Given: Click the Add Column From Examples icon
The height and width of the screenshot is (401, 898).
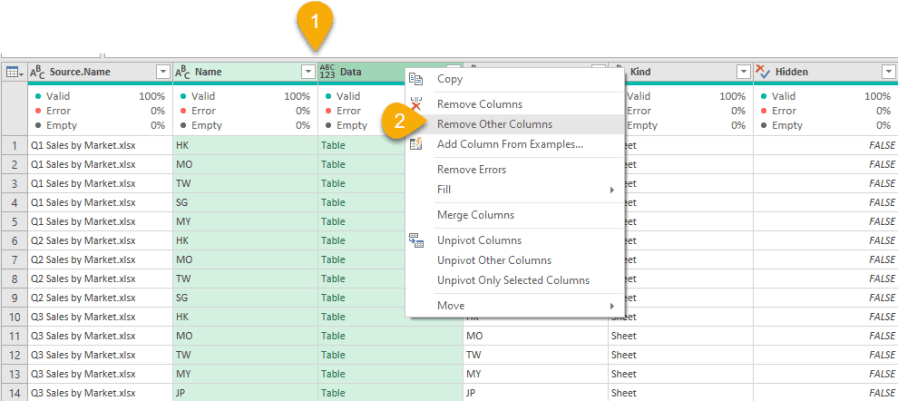Looking at the screenshot, I should click(417, 145).
